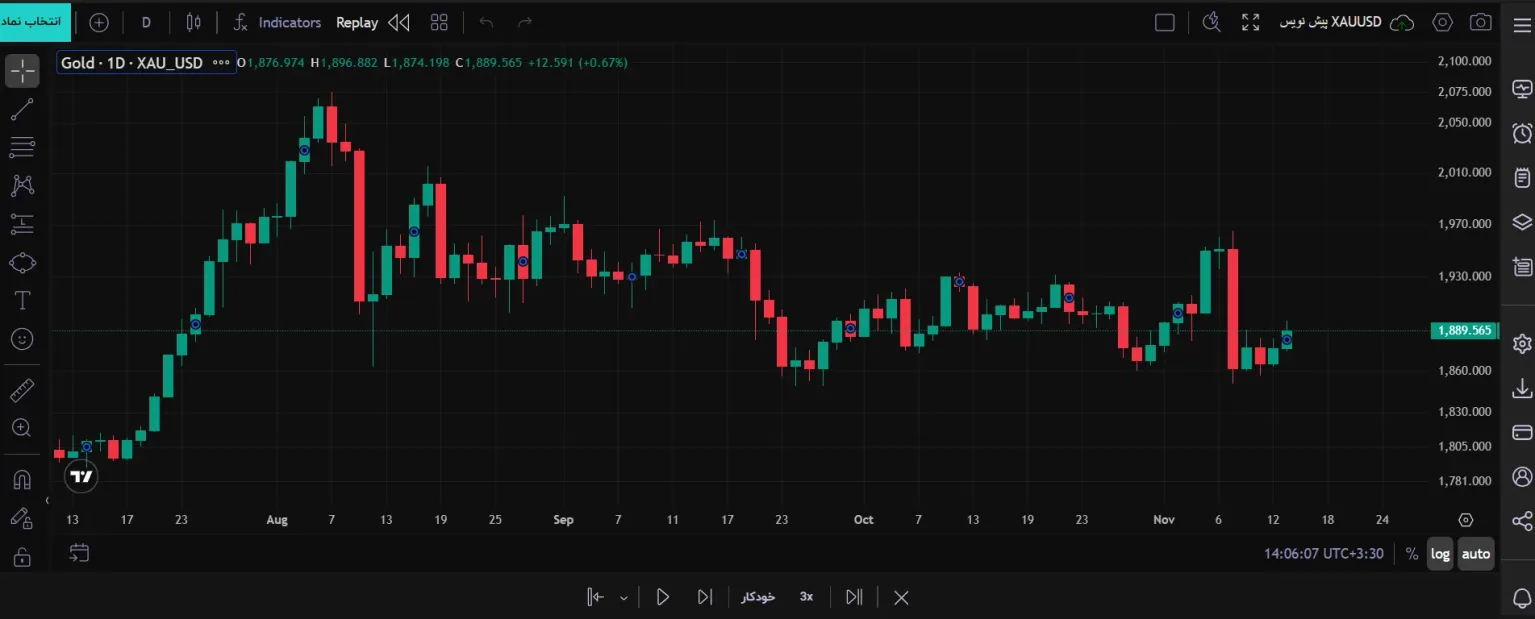This screenshot has width=1535, height=619.
Task: Open the hamburger menu at top right
Action: coord(1522,25)
